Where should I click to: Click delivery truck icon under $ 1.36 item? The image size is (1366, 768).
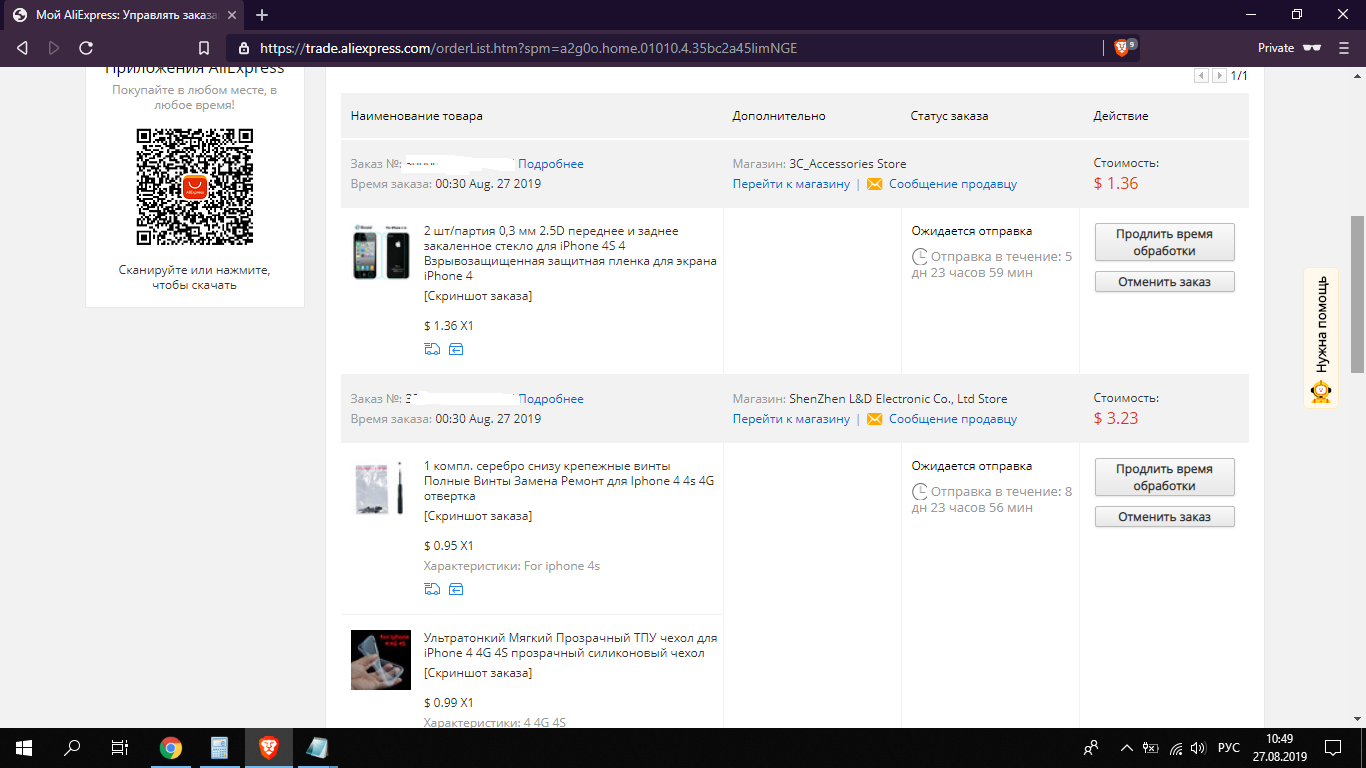coord(432,349)
